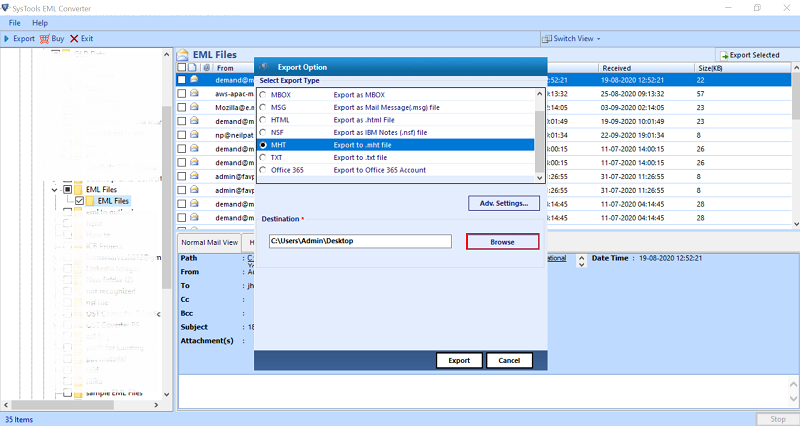Select the NSF export radio button
Image resolution: width=800 pixels, height=426 pixels.
[263, 132]
